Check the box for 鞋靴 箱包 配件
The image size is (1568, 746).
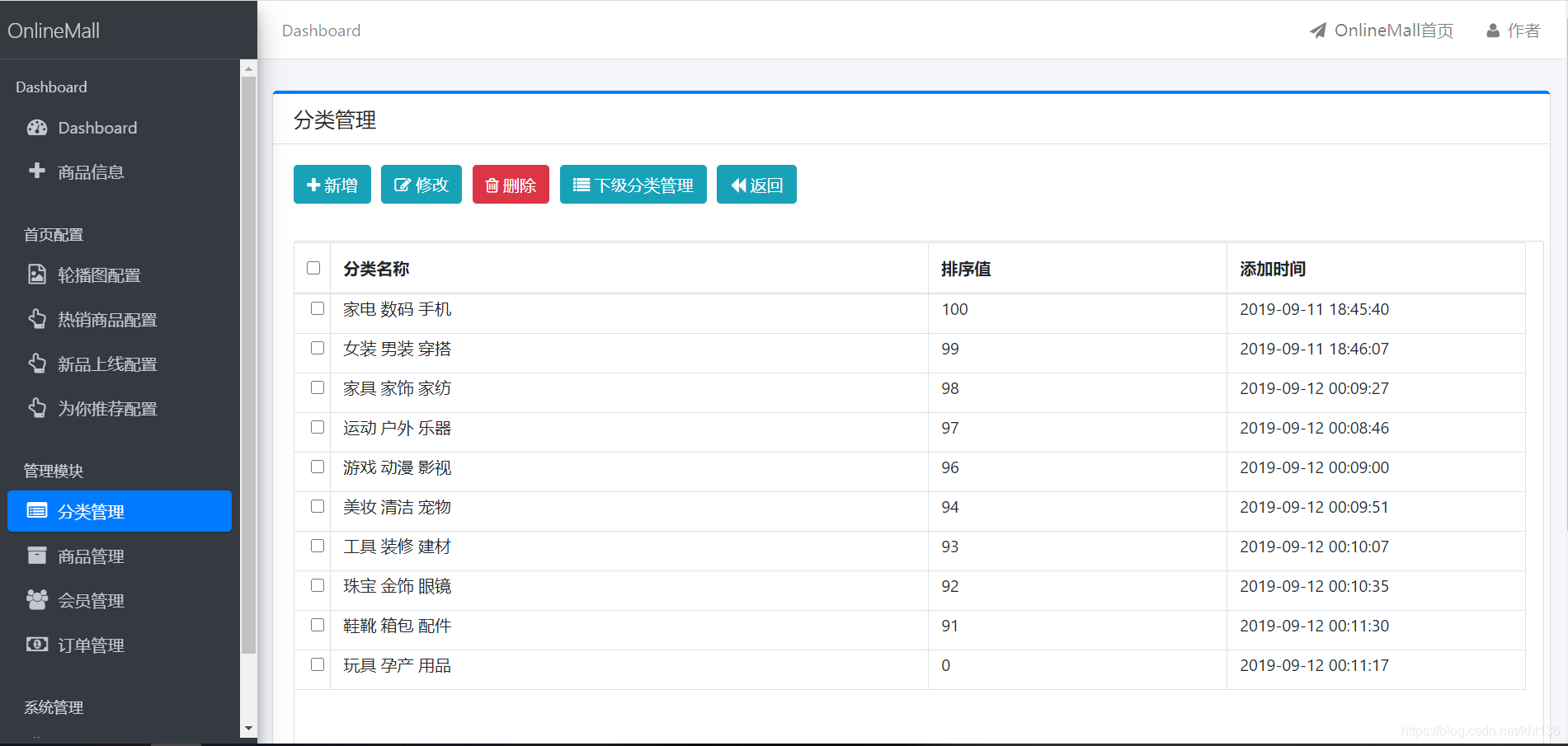(x=318, y=625)
